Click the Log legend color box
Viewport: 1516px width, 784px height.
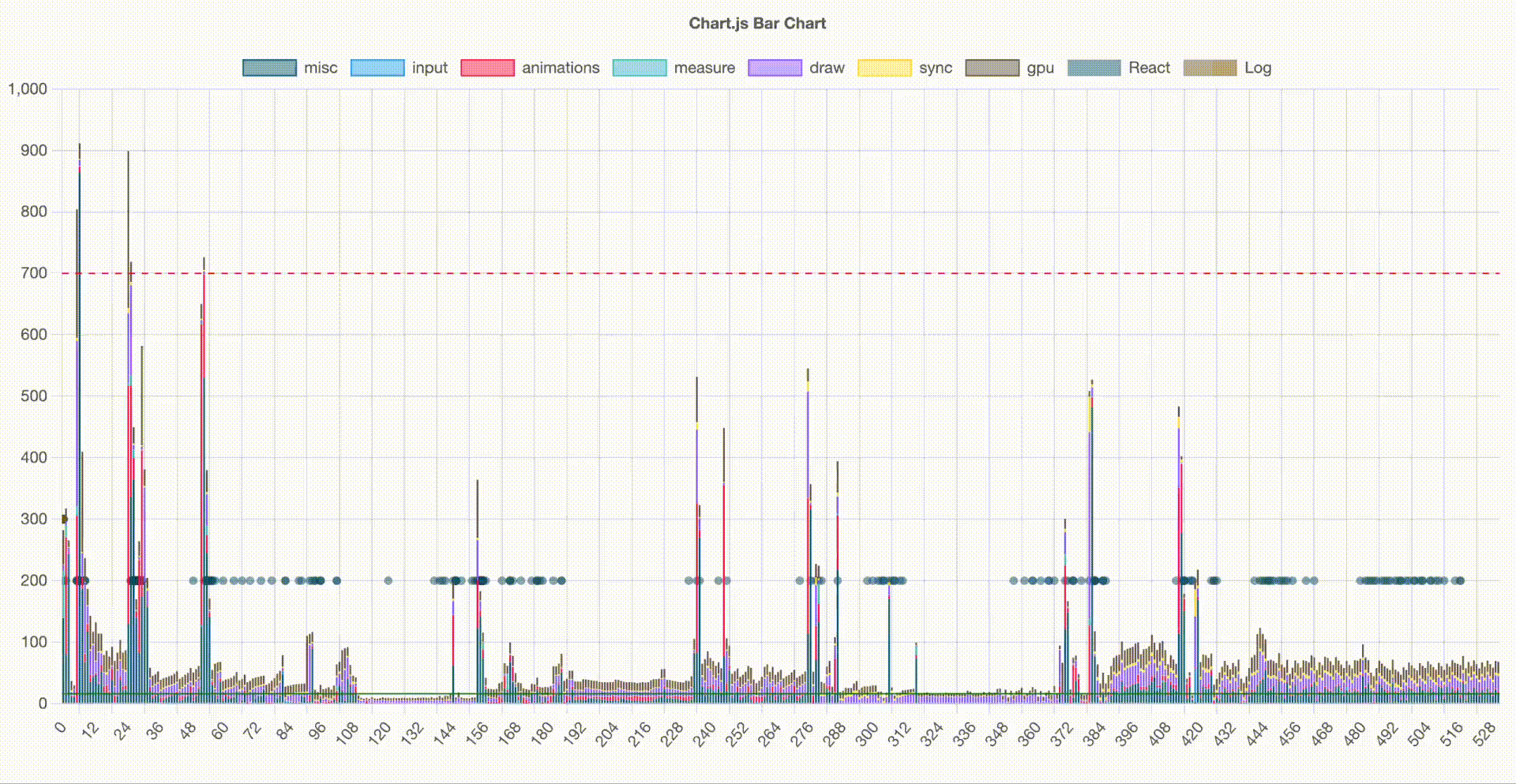tap(1210, 68)
